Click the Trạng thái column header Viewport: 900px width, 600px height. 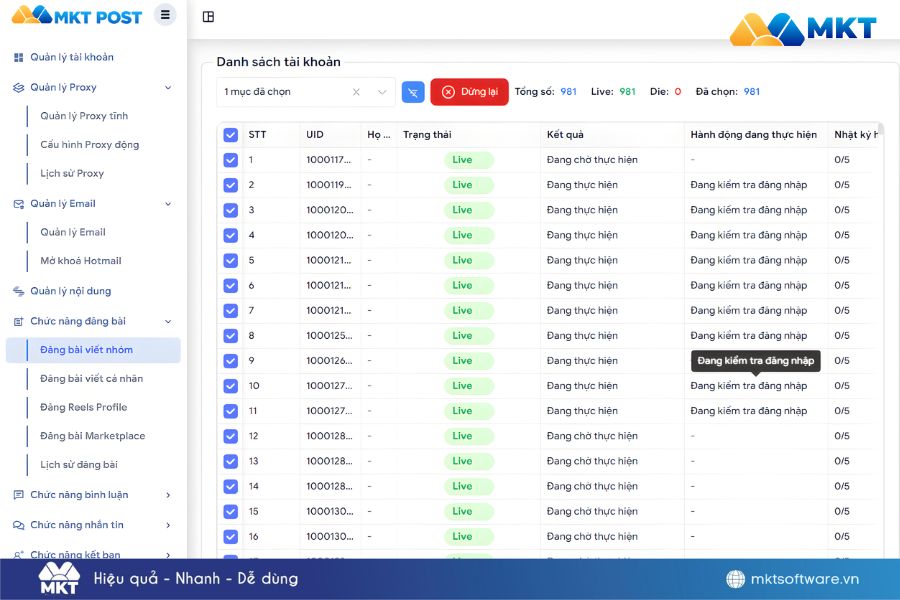pos(427,135)
